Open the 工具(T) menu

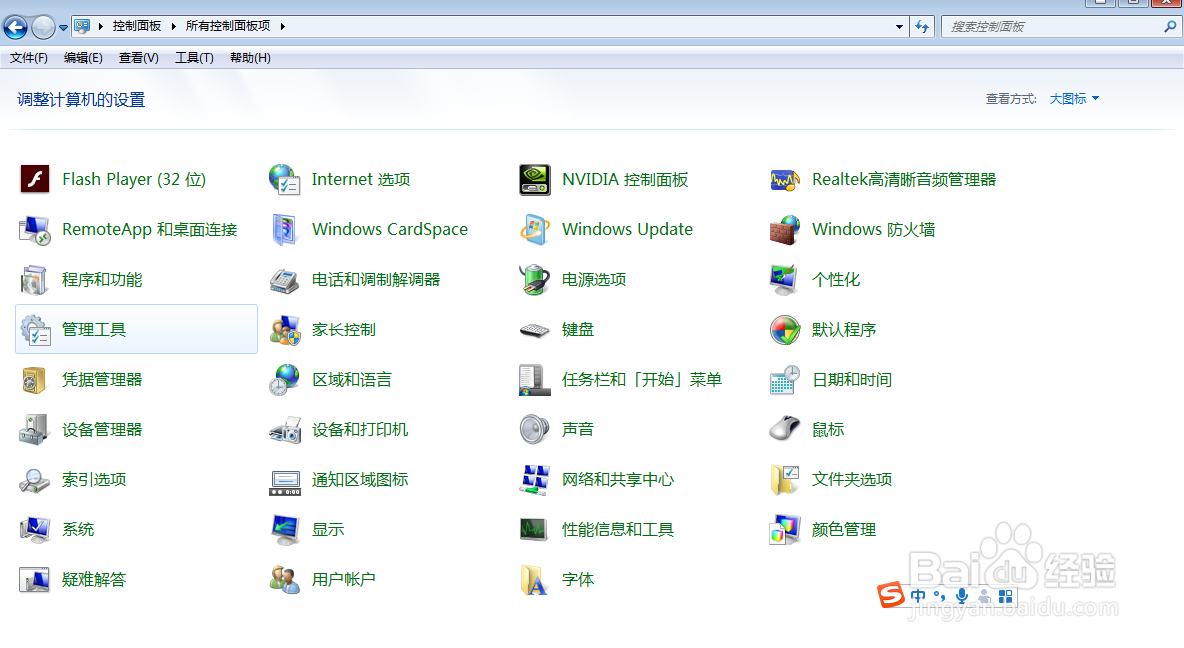[x=194, y=58]
